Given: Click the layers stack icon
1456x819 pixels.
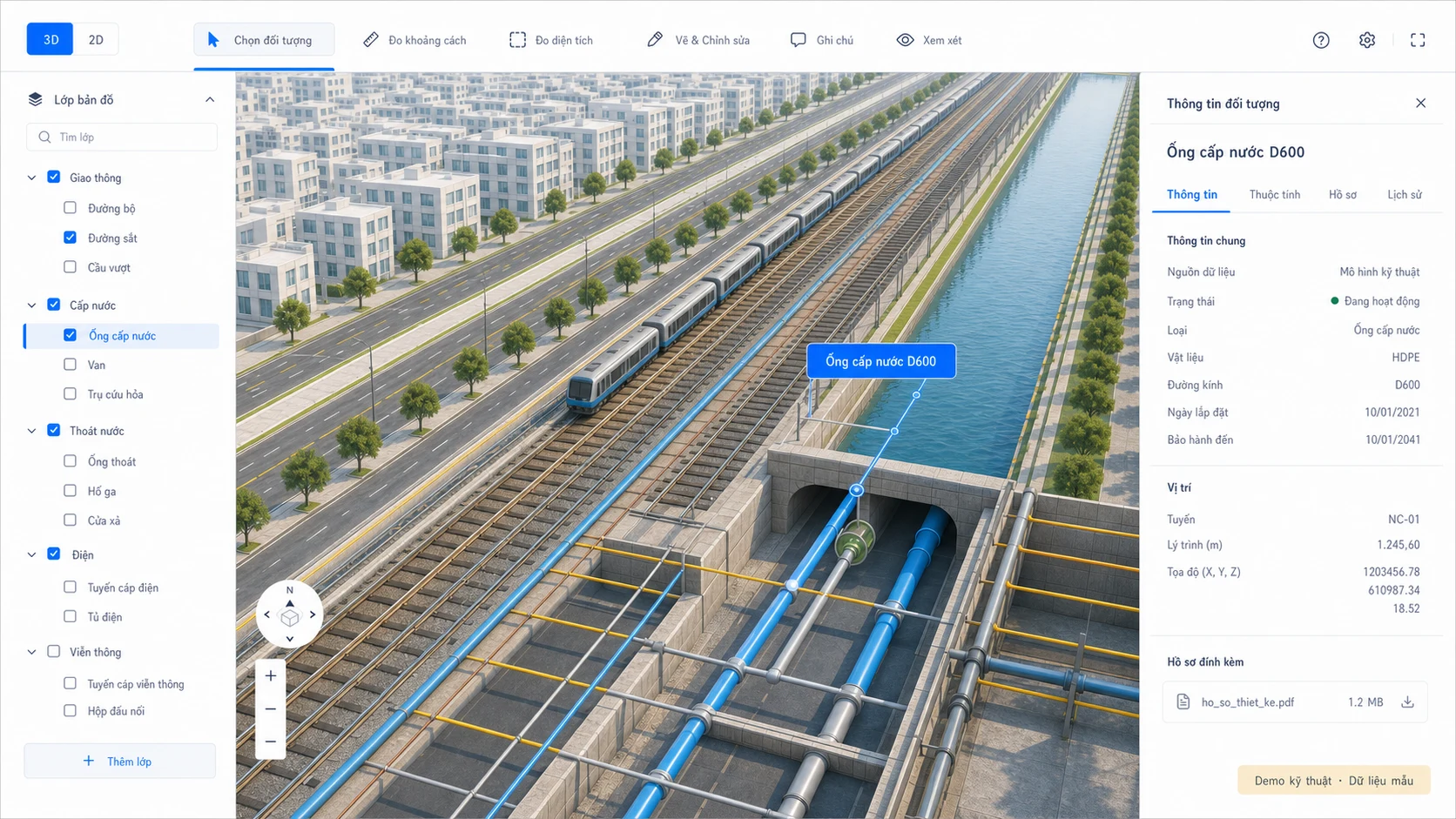Looking at the screenshot, I should click(x=35, y=99).
